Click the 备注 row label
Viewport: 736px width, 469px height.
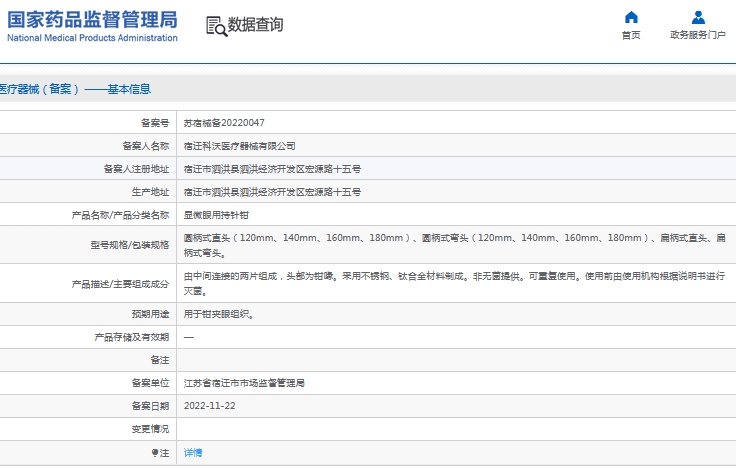pyautogui.click(x=160, y=360)
